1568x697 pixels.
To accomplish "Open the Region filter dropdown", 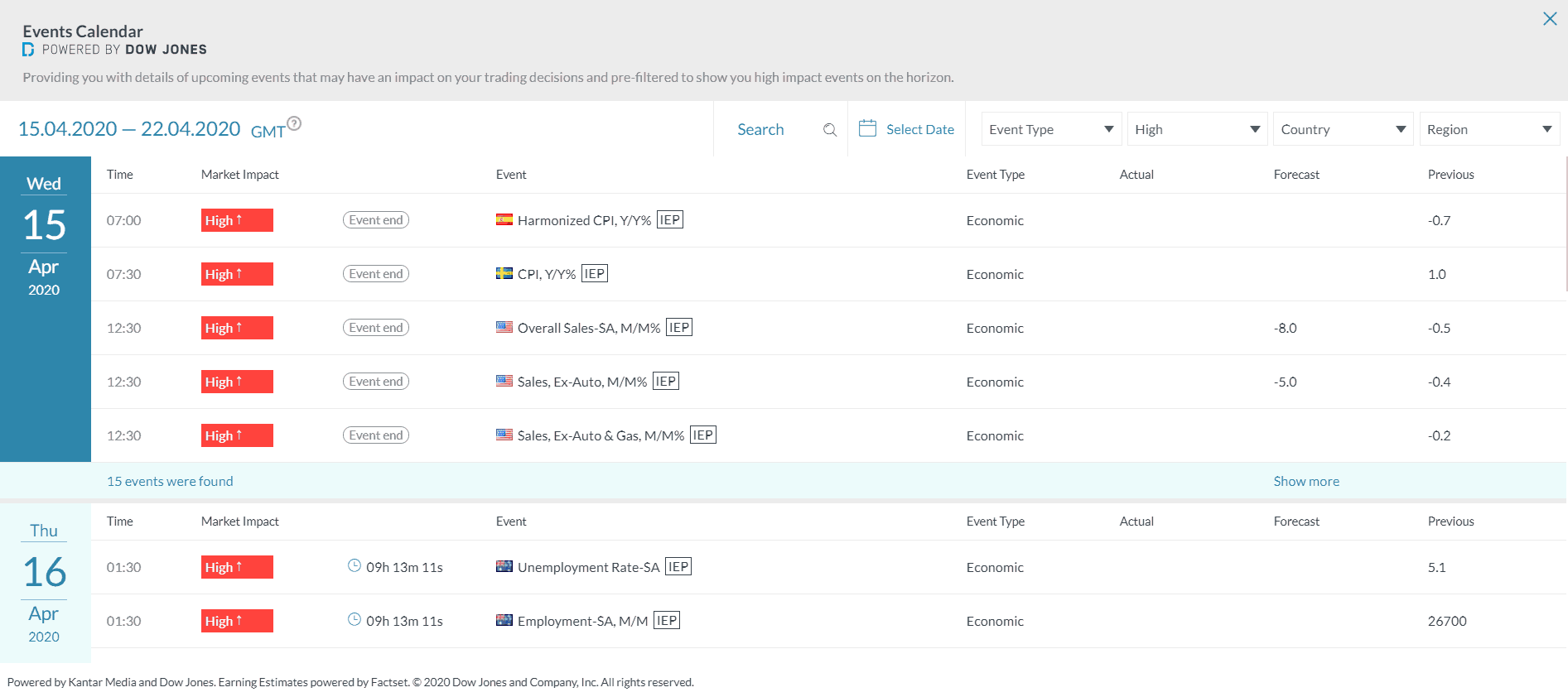I will point(1489,129).
